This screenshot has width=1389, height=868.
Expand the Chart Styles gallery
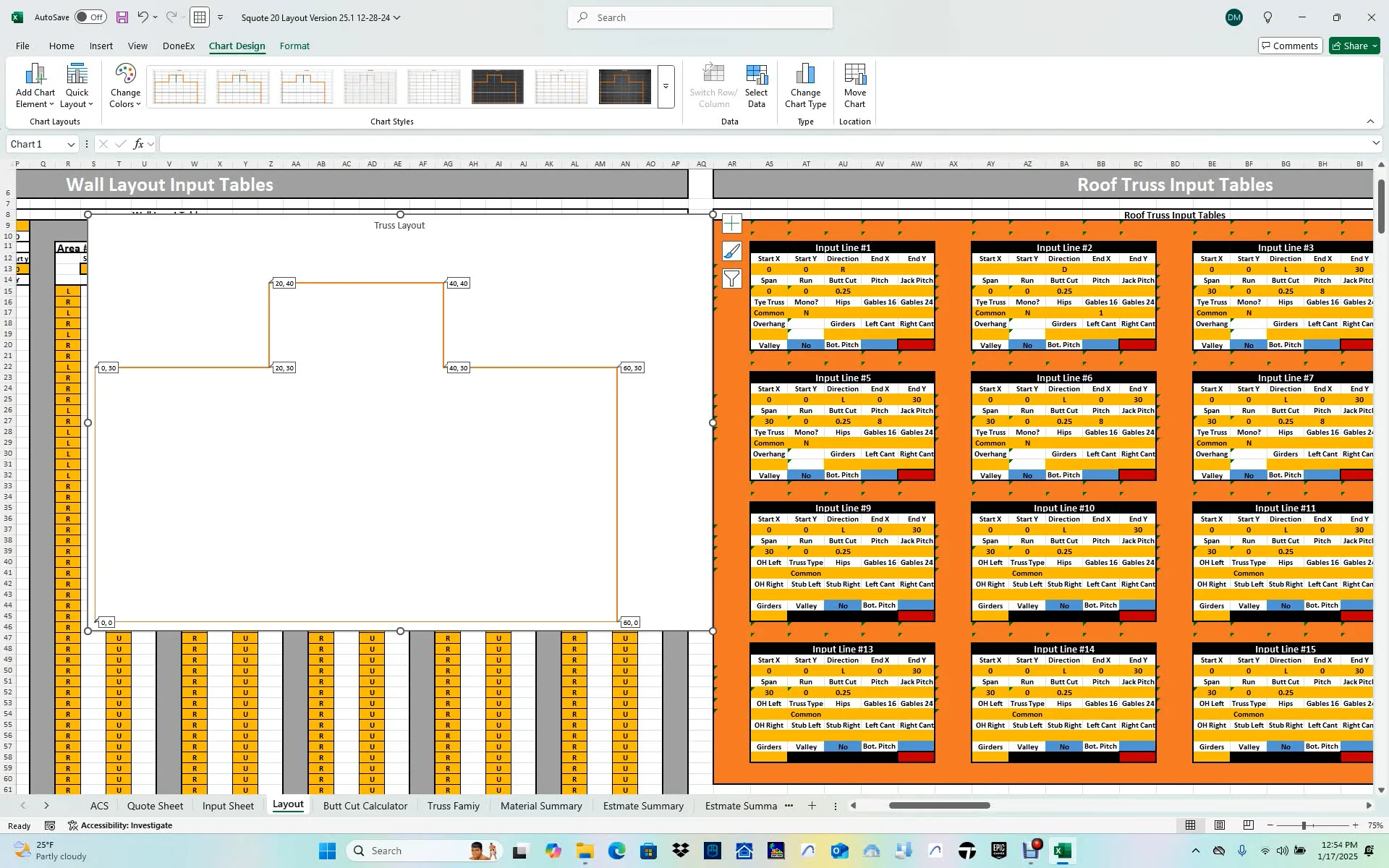click(x=666, y=87)
